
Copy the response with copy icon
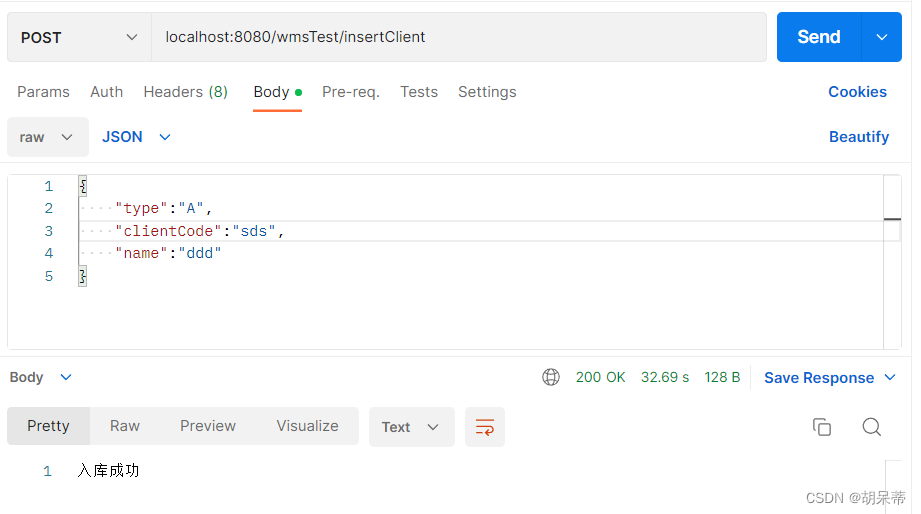click(x=822, y=426)
